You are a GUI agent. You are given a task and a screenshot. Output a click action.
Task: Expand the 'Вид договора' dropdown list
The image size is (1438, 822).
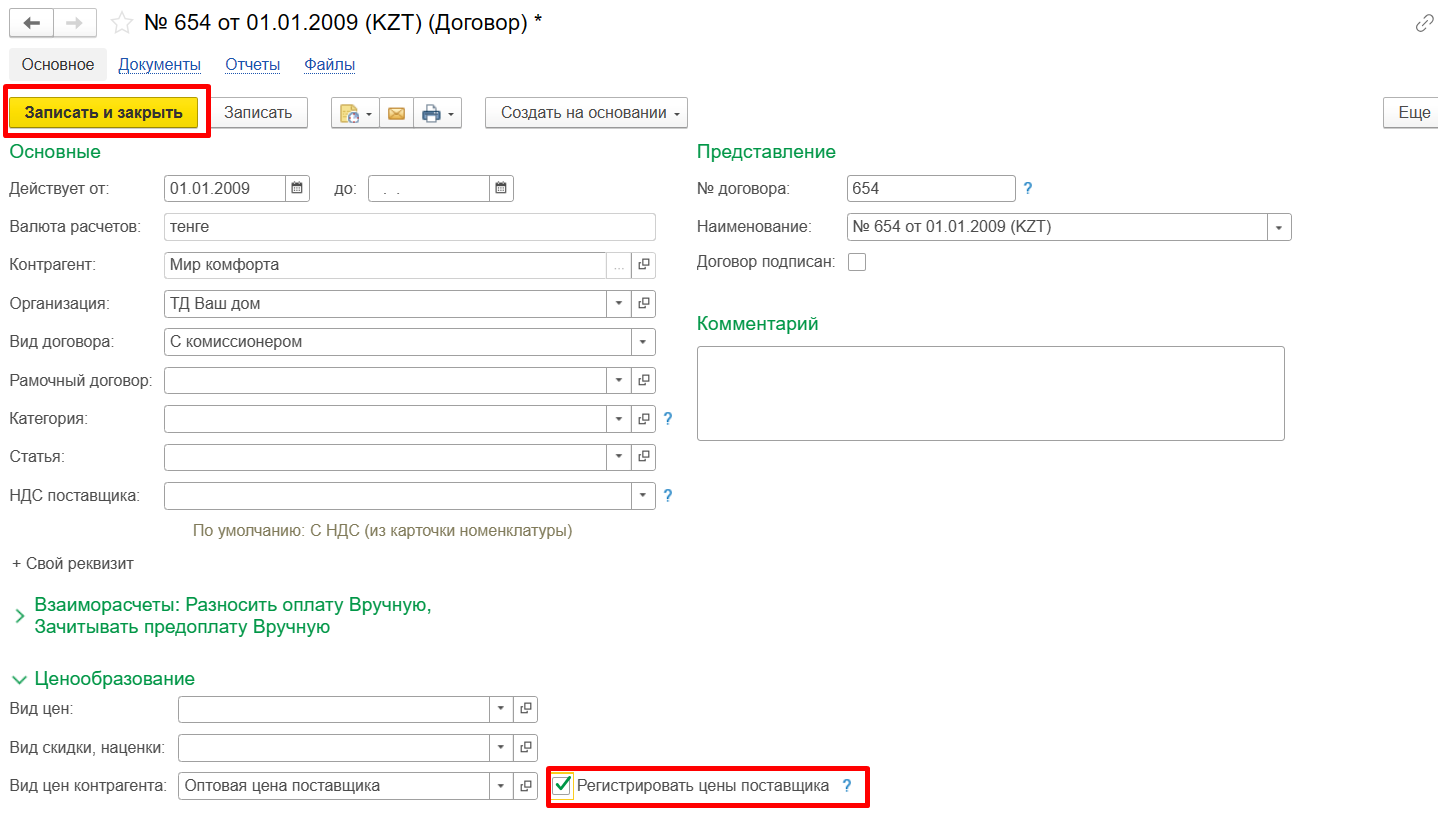[x=643, y=342]
